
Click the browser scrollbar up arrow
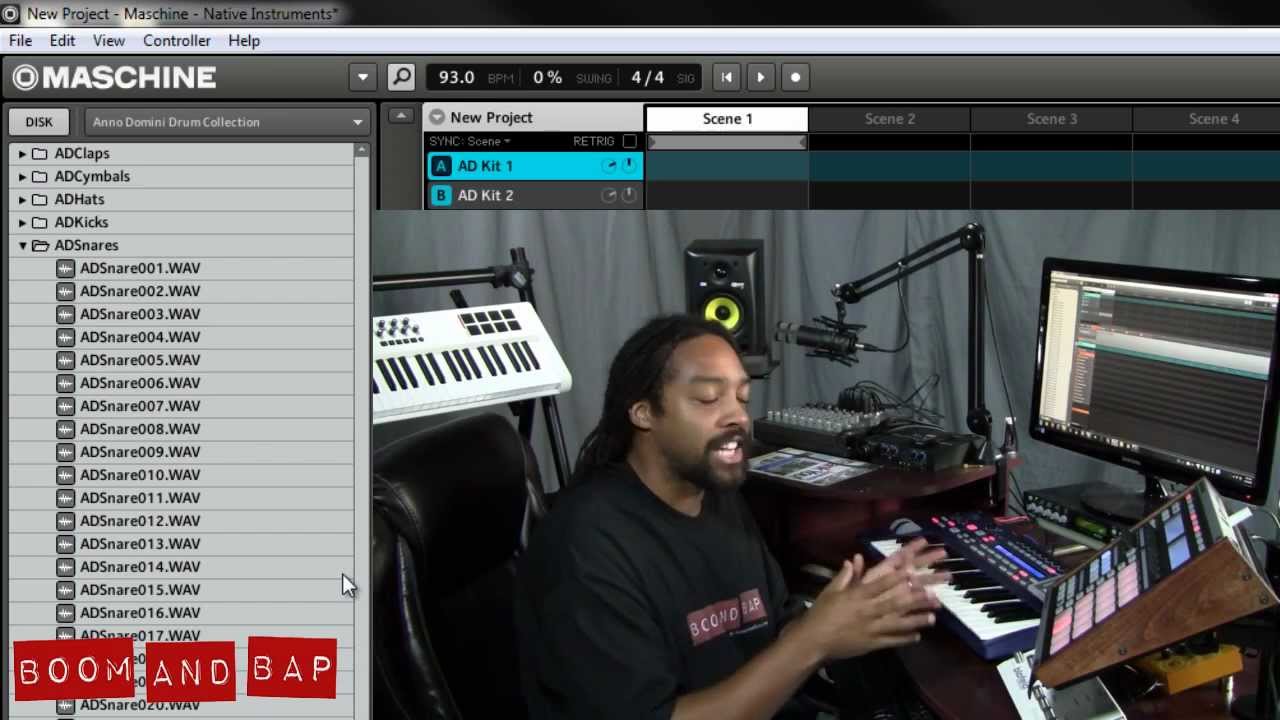(362, 150)
